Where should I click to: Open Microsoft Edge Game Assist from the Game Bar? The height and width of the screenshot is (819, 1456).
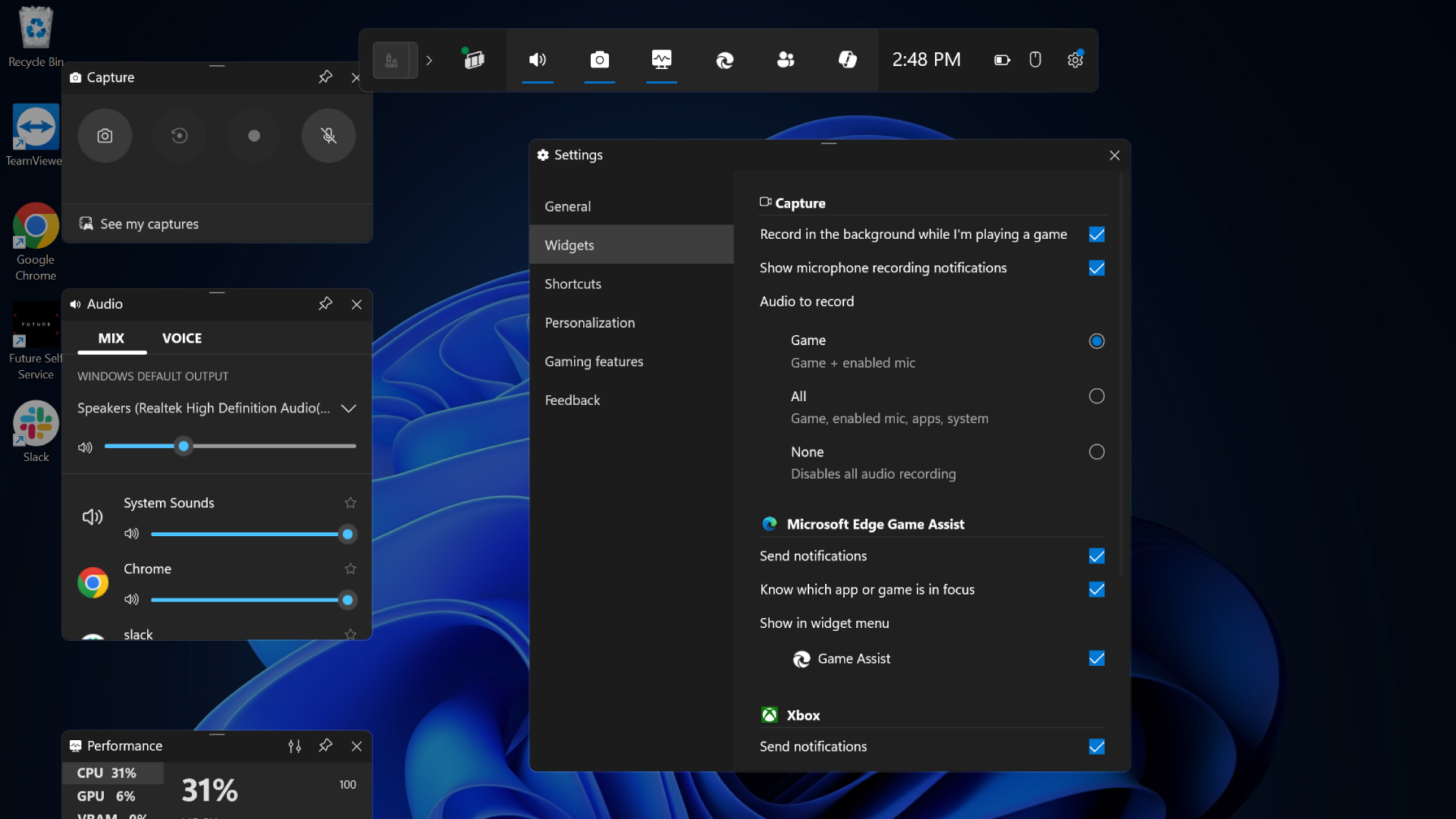tap(725, 60)
